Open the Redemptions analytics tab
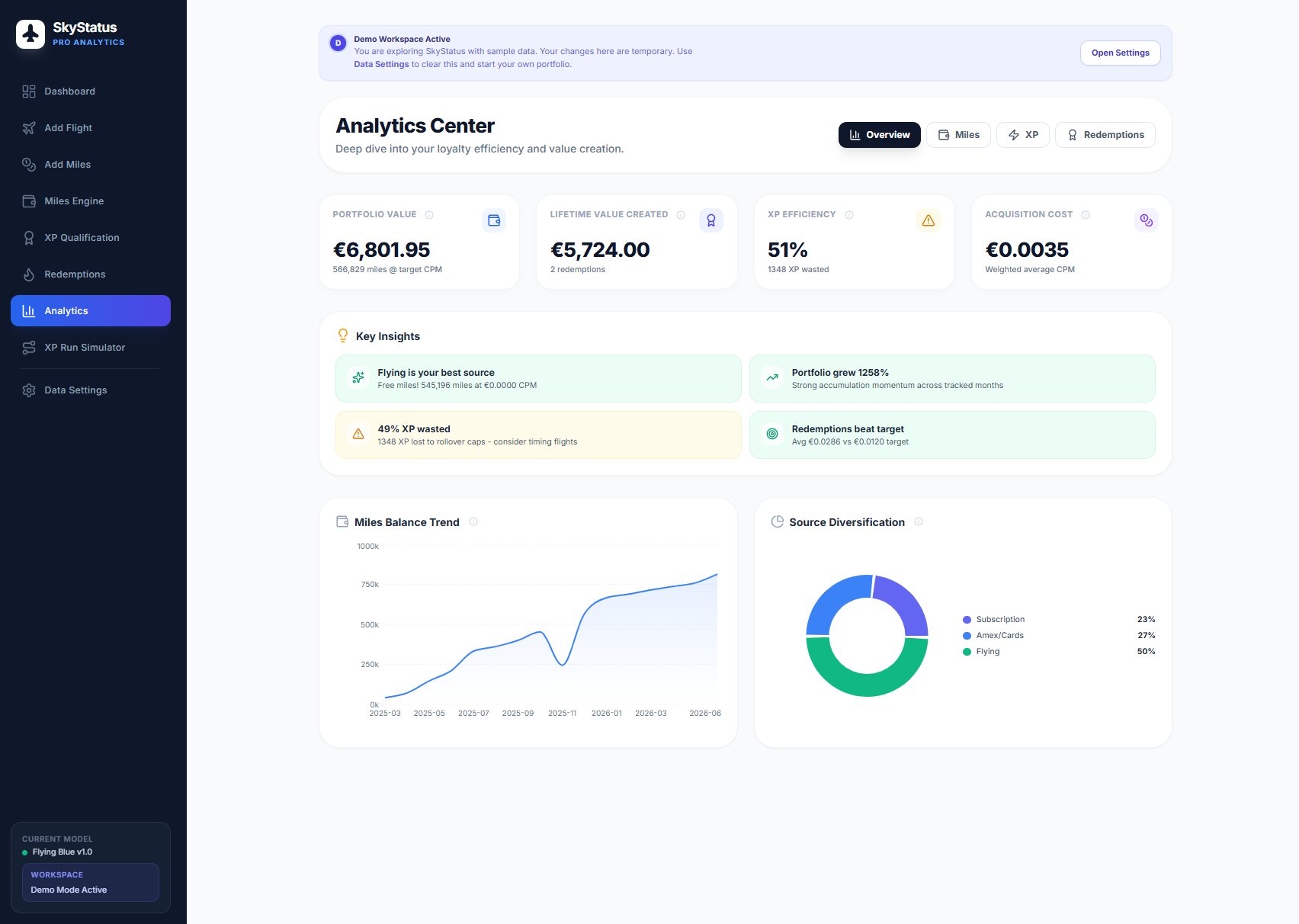 [x=1105, y=135]
